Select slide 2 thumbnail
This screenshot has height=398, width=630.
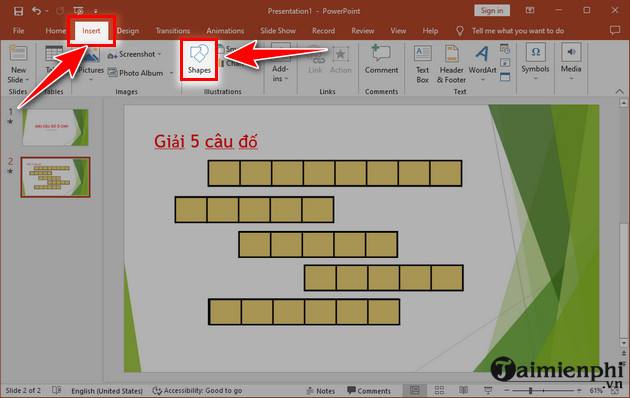[55, 177]
